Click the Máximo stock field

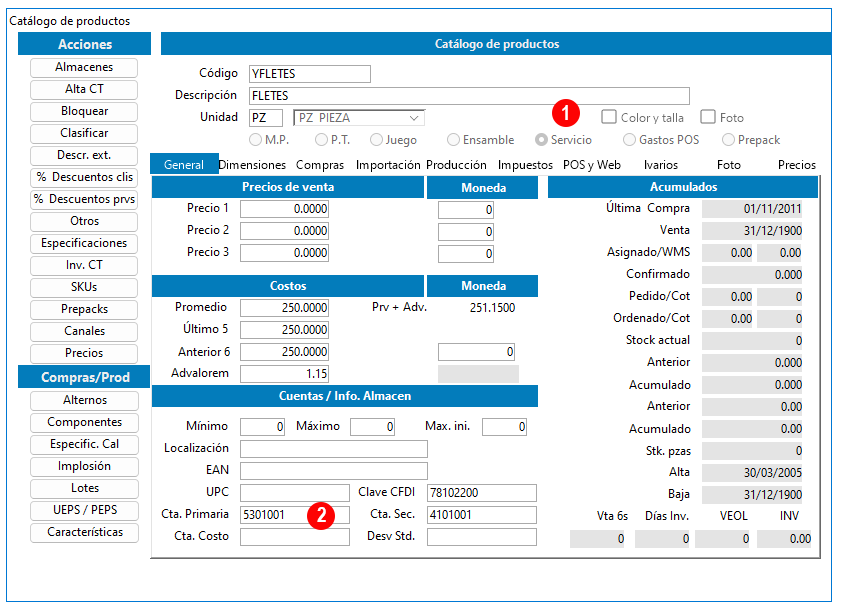373,427
